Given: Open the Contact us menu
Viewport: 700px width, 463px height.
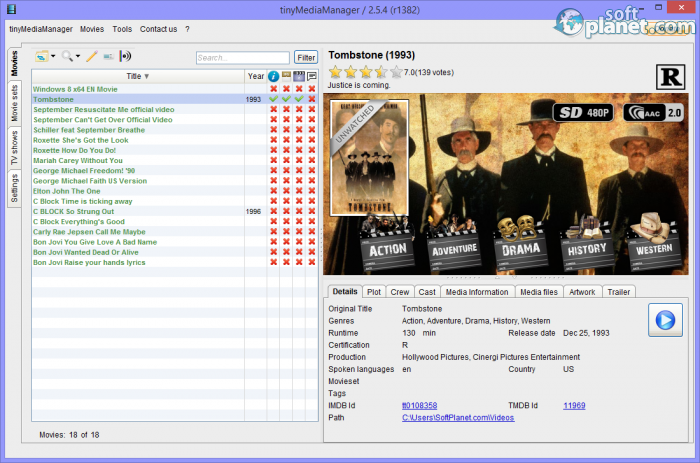Looking at the screenshot, I should (x=158, y=29).
